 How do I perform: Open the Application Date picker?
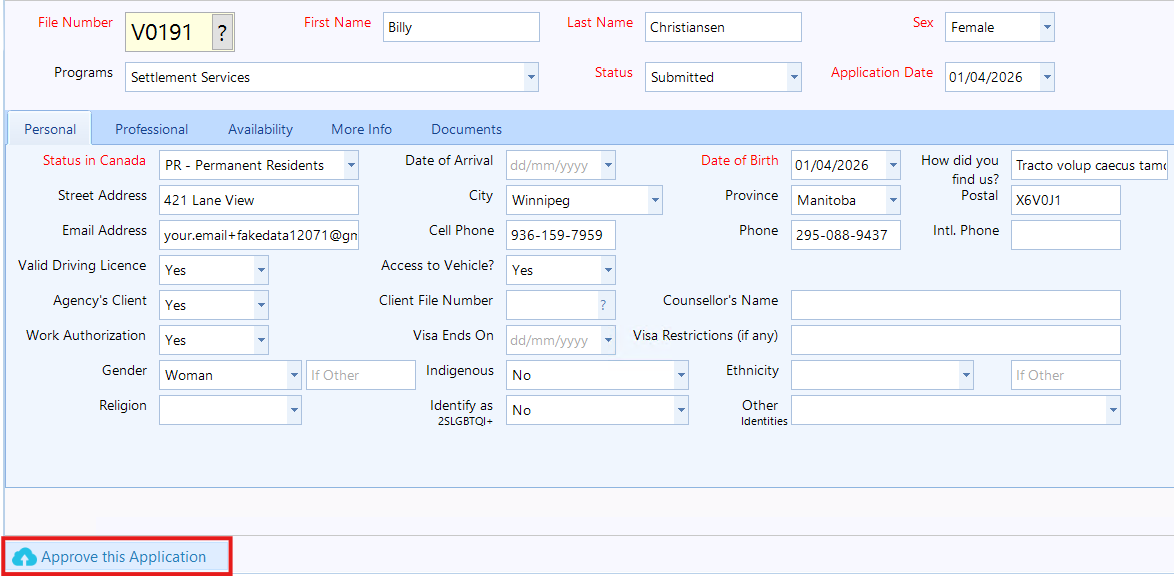[x=1047, y=77]
